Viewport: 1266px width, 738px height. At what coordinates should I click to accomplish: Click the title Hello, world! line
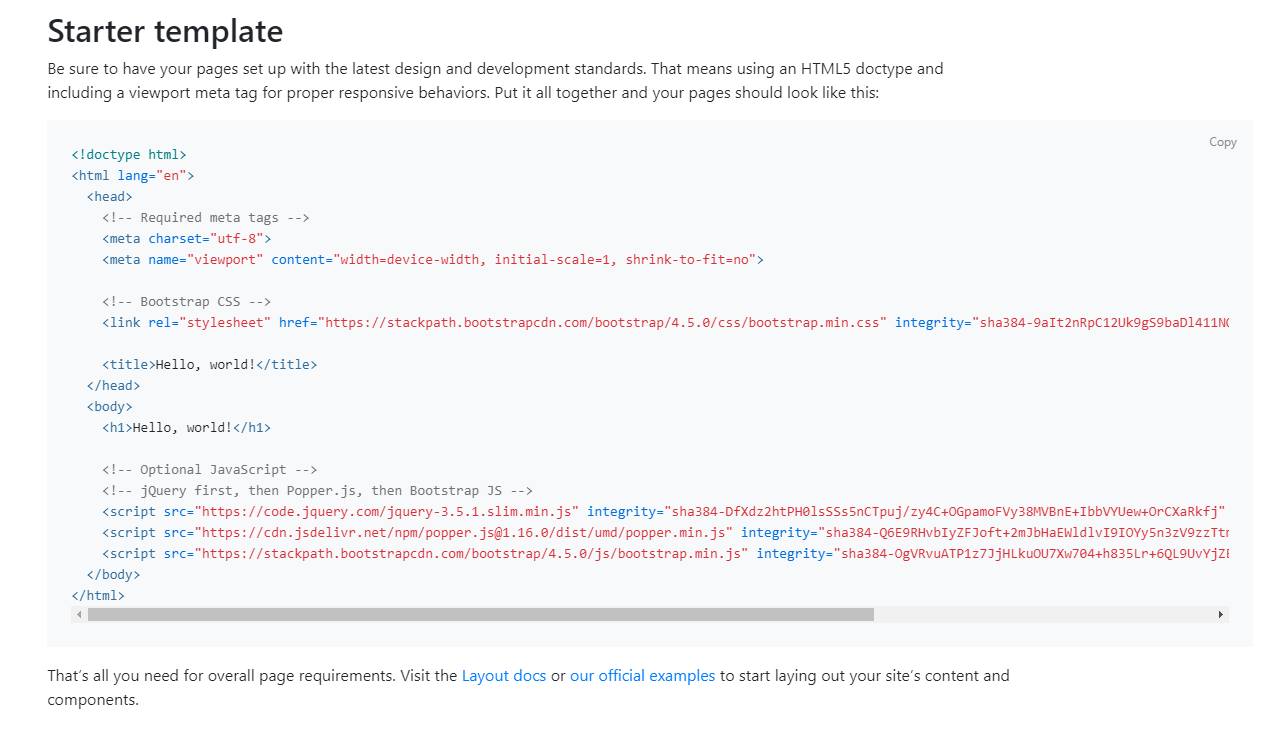(x=209, y=365)
